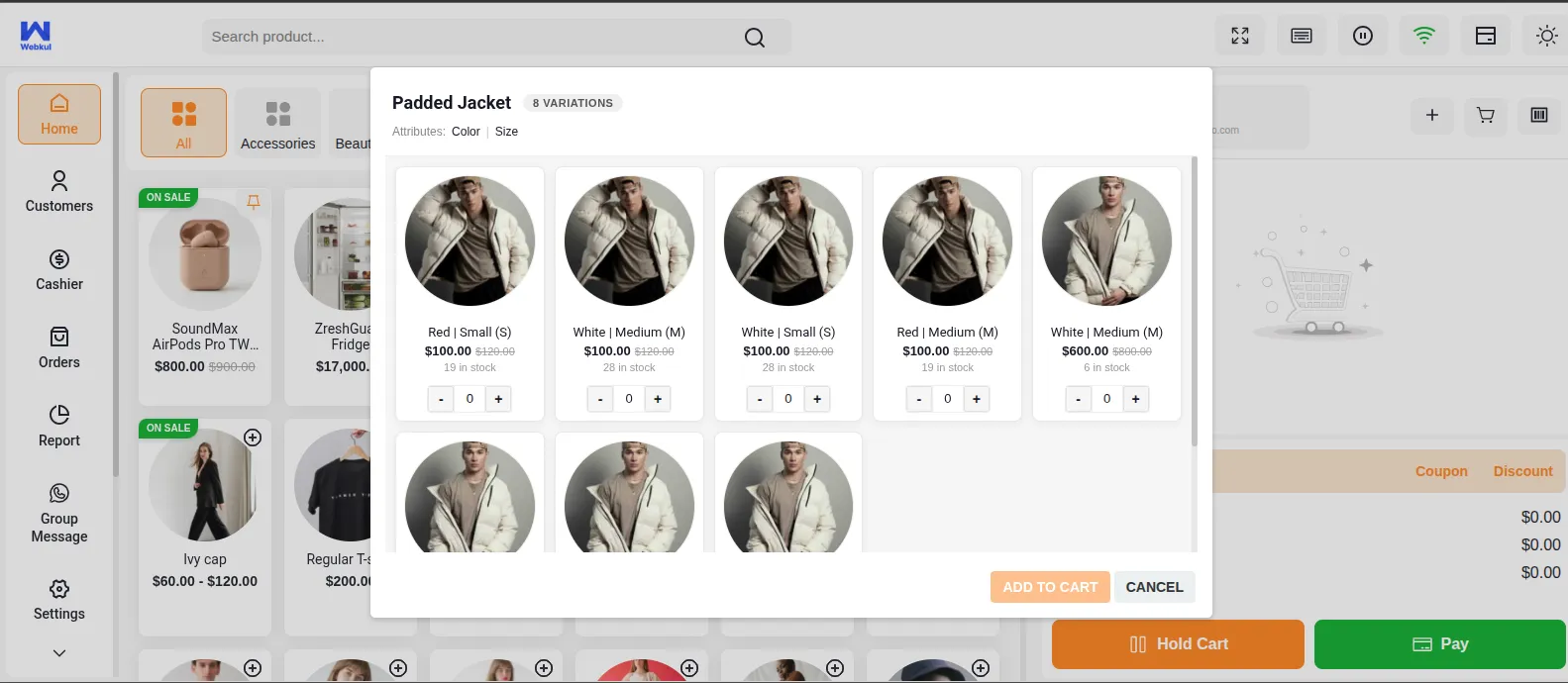Screen dimensions: 1568x683
Task: Click the Color attribute label
Action: (466, 132)
